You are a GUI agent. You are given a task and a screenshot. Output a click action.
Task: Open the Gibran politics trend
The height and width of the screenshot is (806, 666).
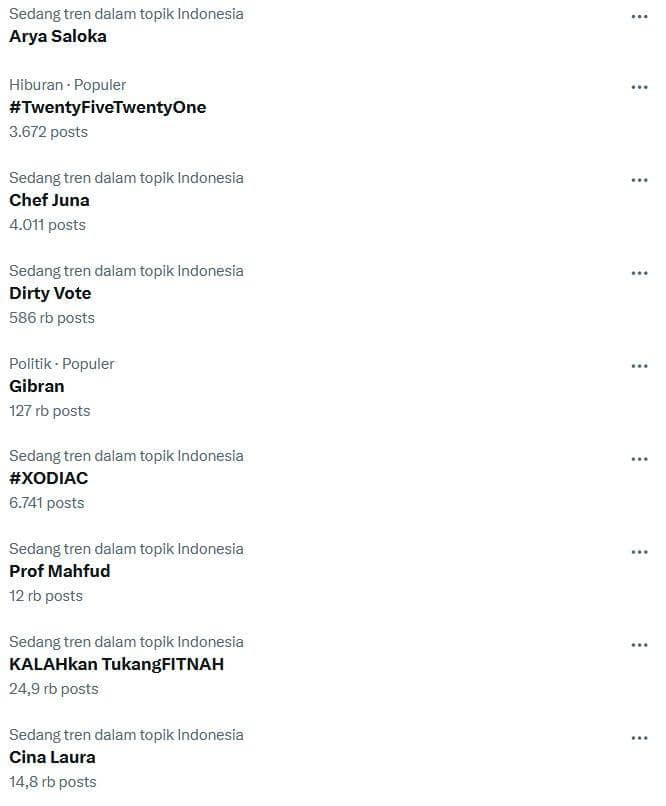point(37,386)
